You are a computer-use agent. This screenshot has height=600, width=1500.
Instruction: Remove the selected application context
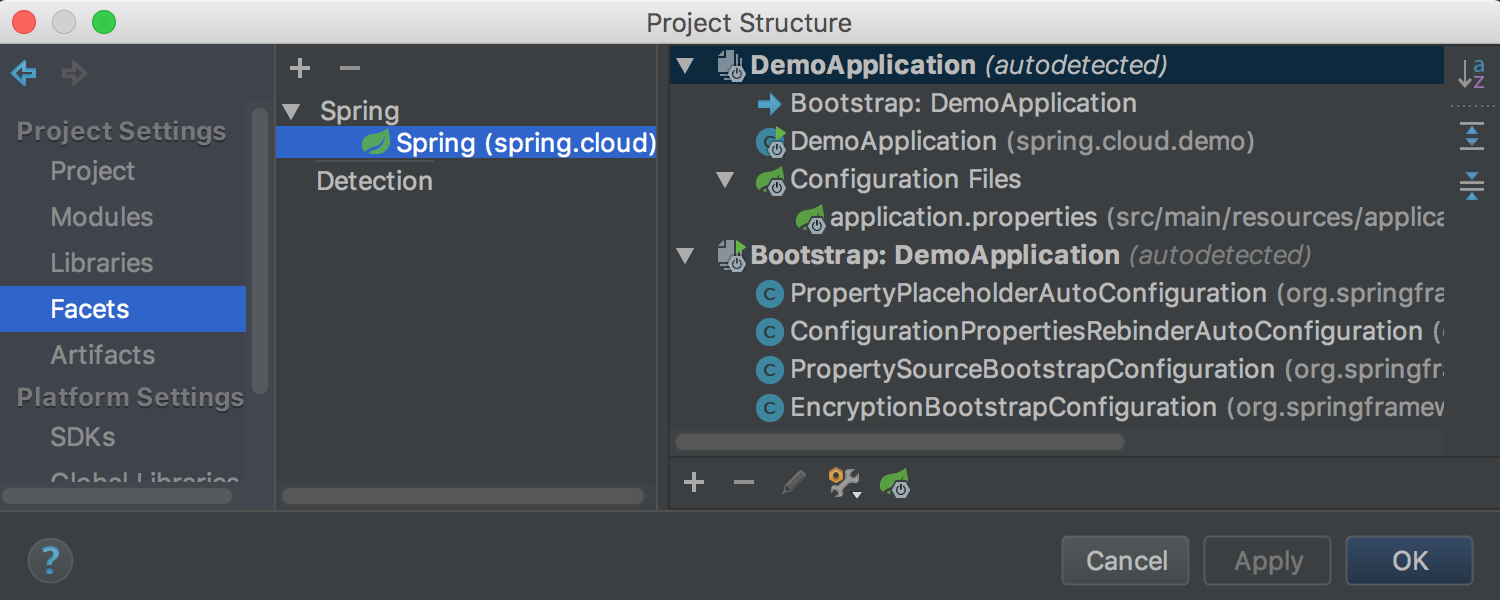(743, 484)
